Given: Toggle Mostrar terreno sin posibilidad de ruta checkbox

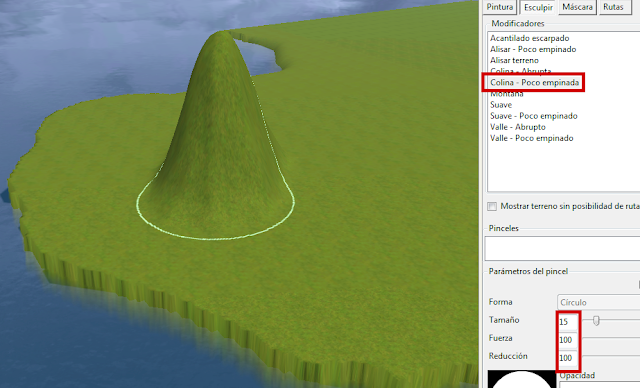Looking at the screenshot, I should click(492, 206).
